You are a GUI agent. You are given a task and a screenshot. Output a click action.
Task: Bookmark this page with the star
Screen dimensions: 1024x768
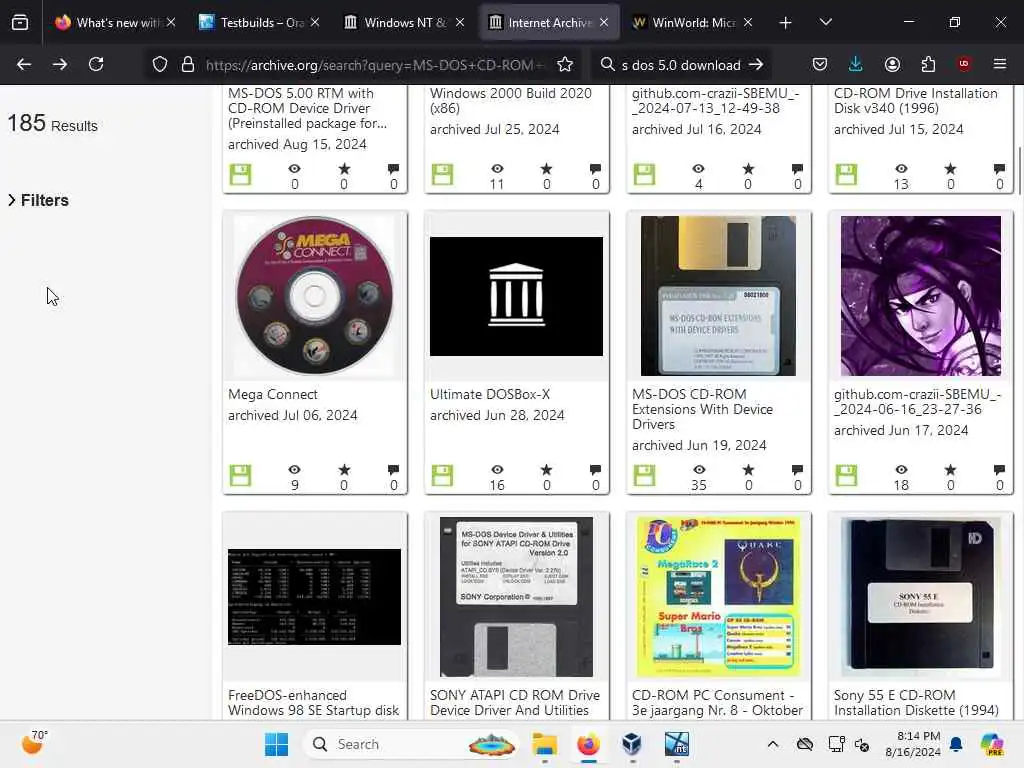coord(565,65)
